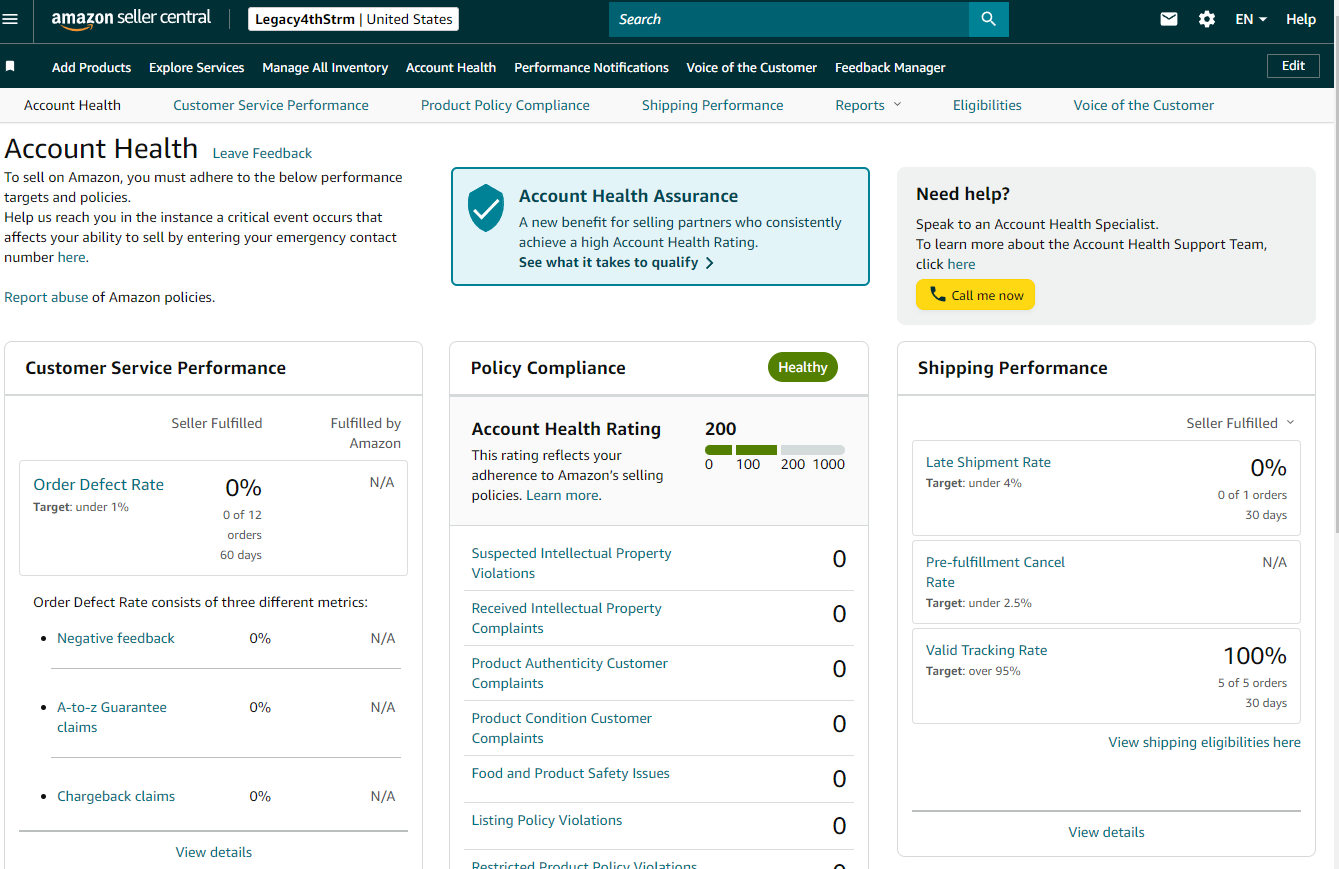Click the Amazon Seller Central logo
The image size is (1339, 869).
tap(131, 19)
